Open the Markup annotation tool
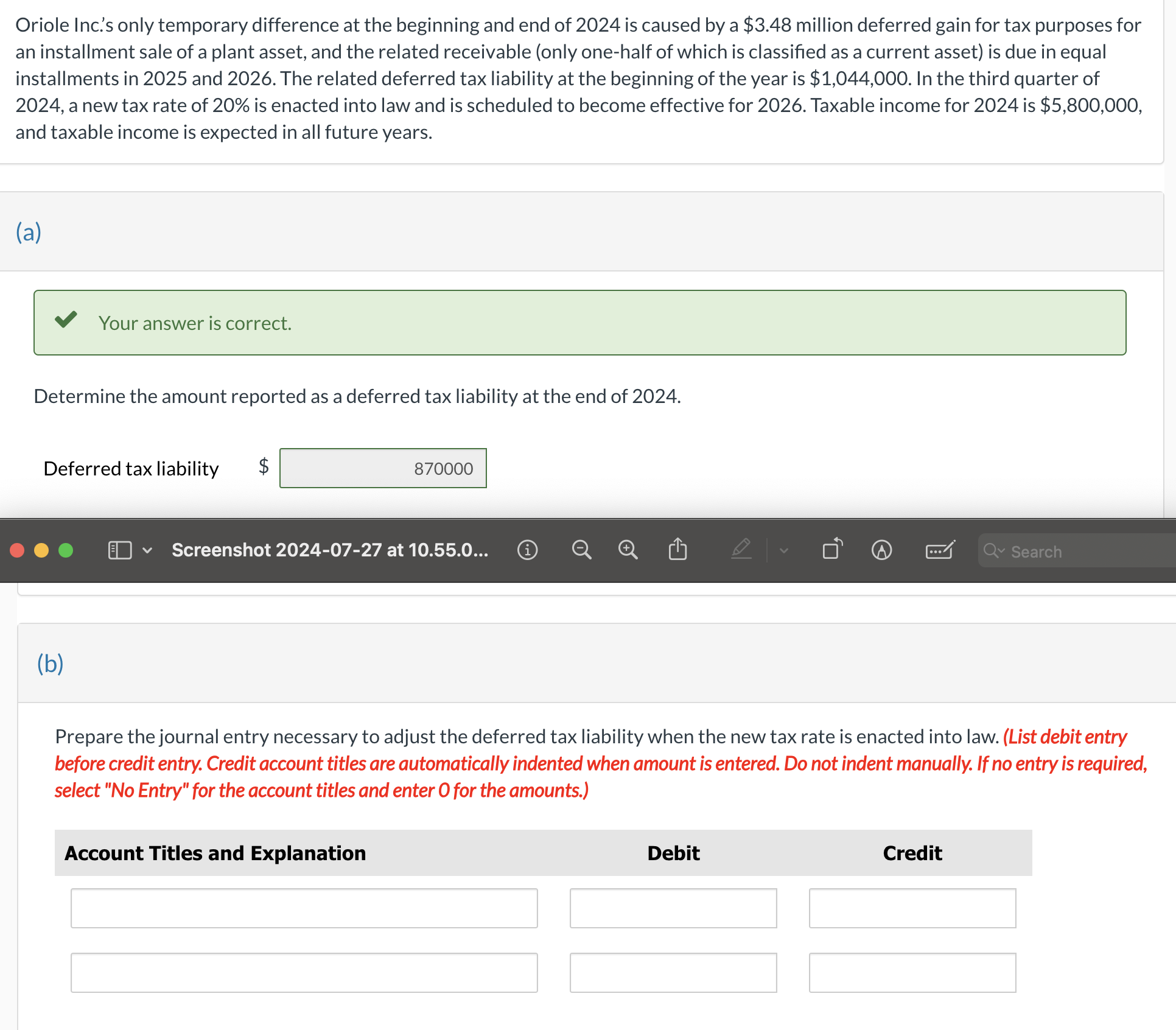The width and height of the screenshot is (1176, 1030). [881, 550]
